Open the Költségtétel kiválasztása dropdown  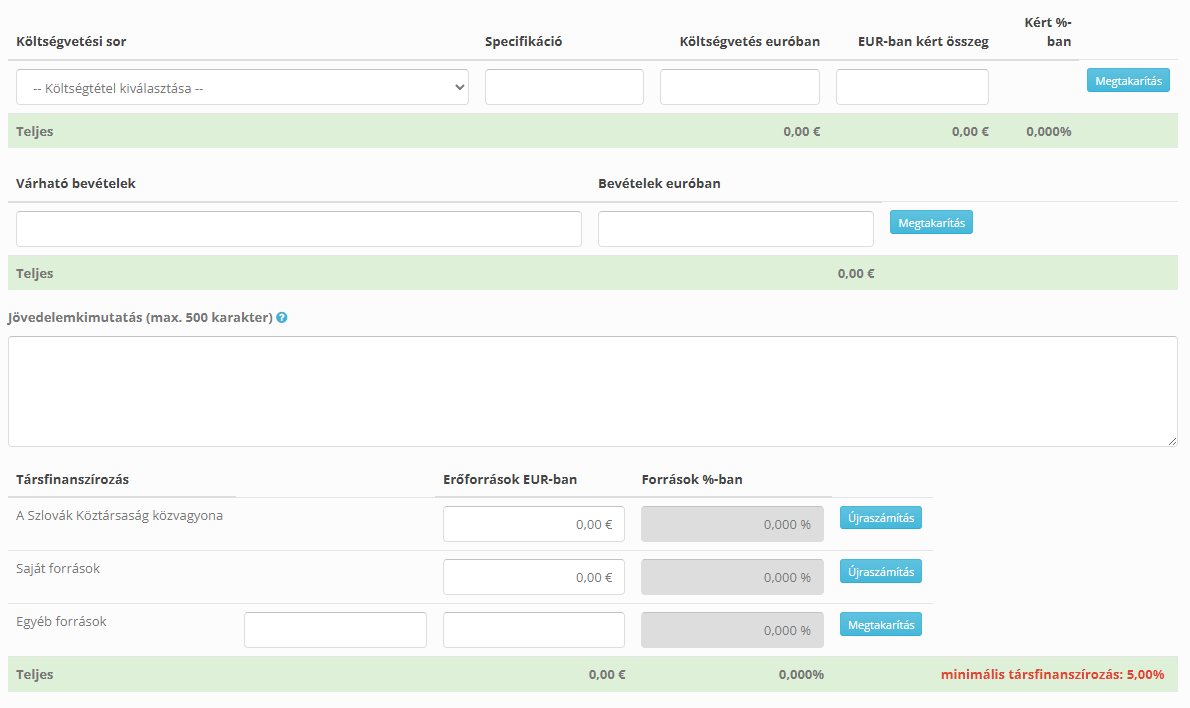tap(242, 87)
